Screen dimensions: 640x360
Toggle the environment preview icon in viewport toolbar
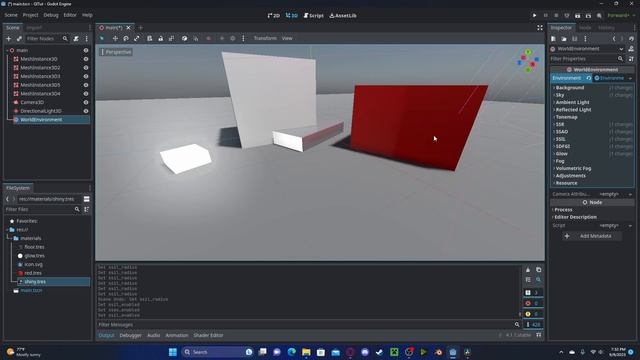point(233,38)
